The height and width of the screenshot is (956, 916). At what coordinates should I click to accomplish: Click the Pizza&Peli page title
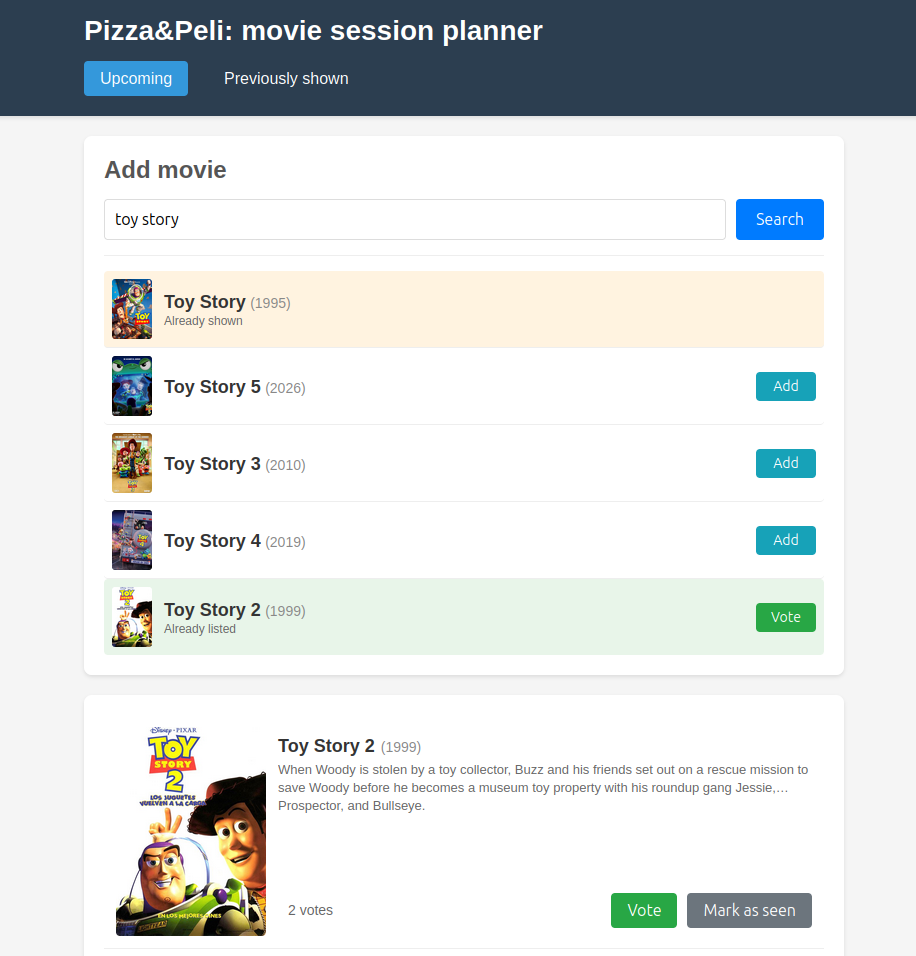313,31
